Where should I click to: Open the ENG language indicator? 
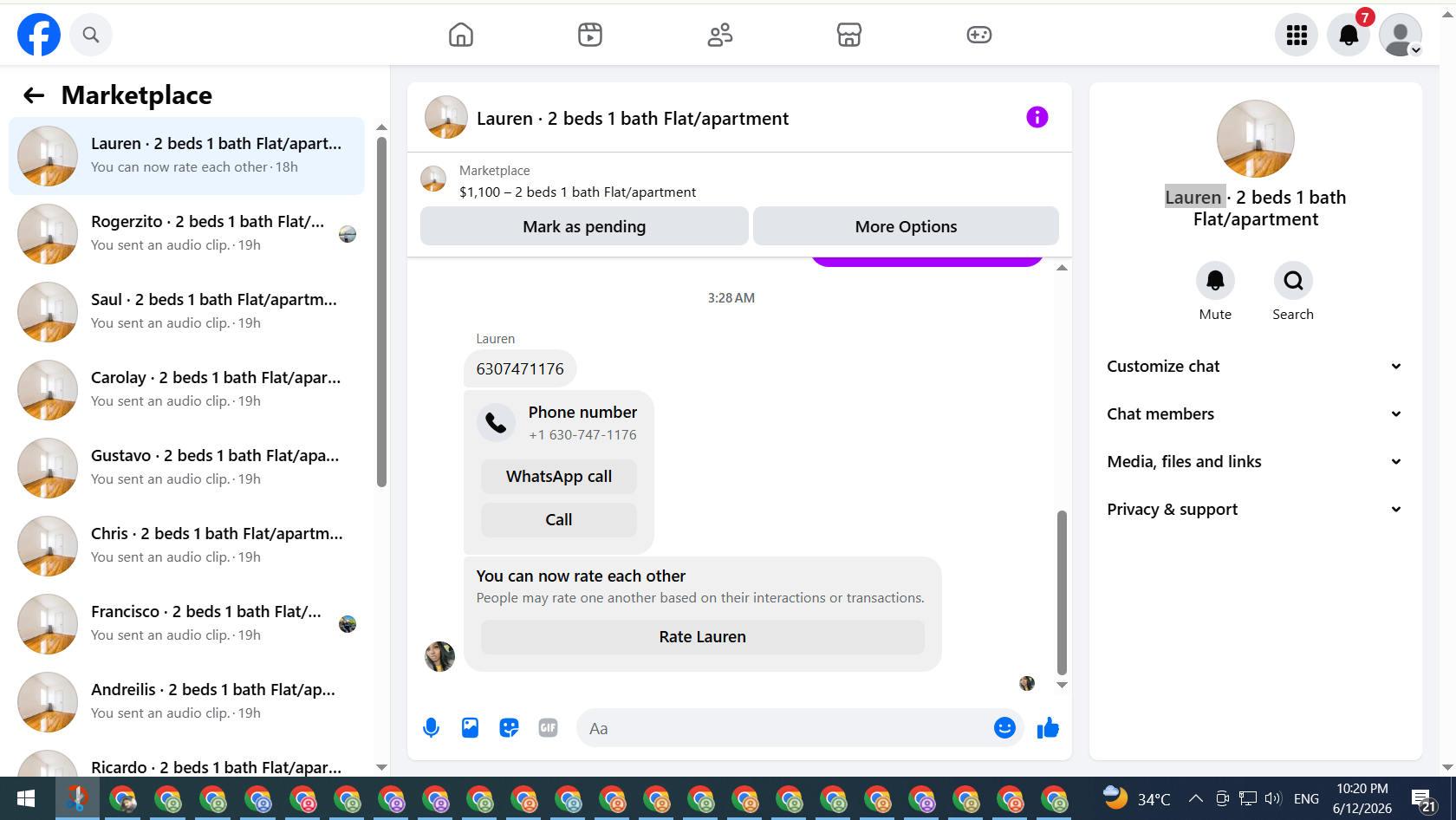pyautogui.click(x=1306, y=798)
